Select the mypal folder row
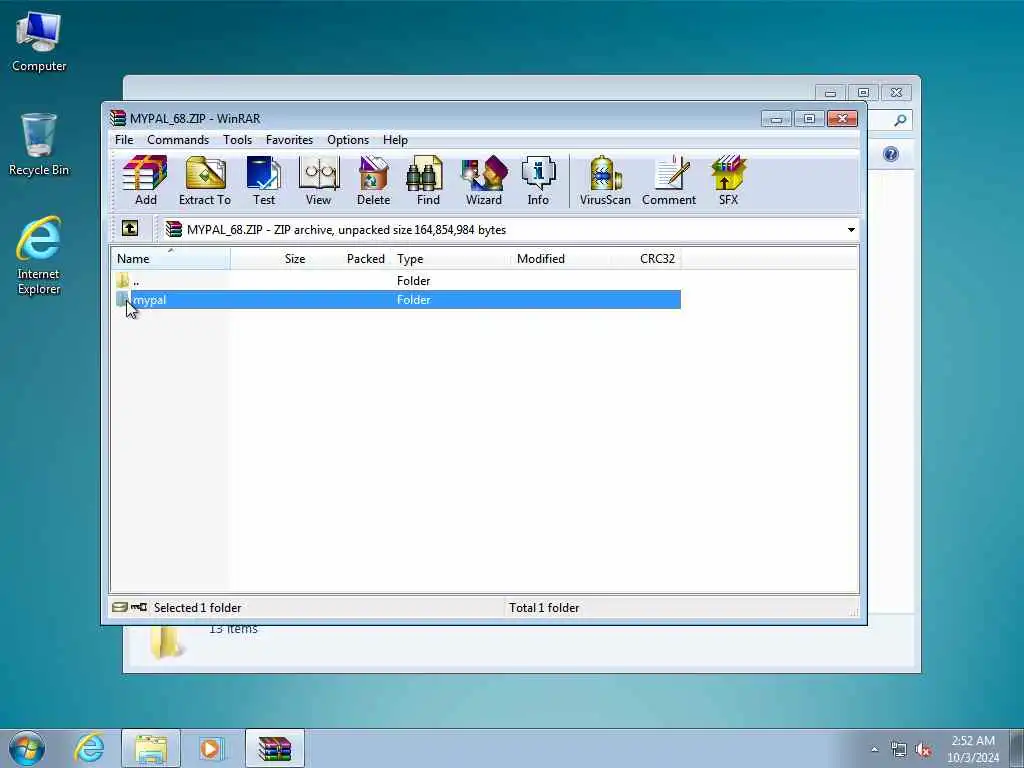Screen dimensions: 1024x768 (396, 300)
